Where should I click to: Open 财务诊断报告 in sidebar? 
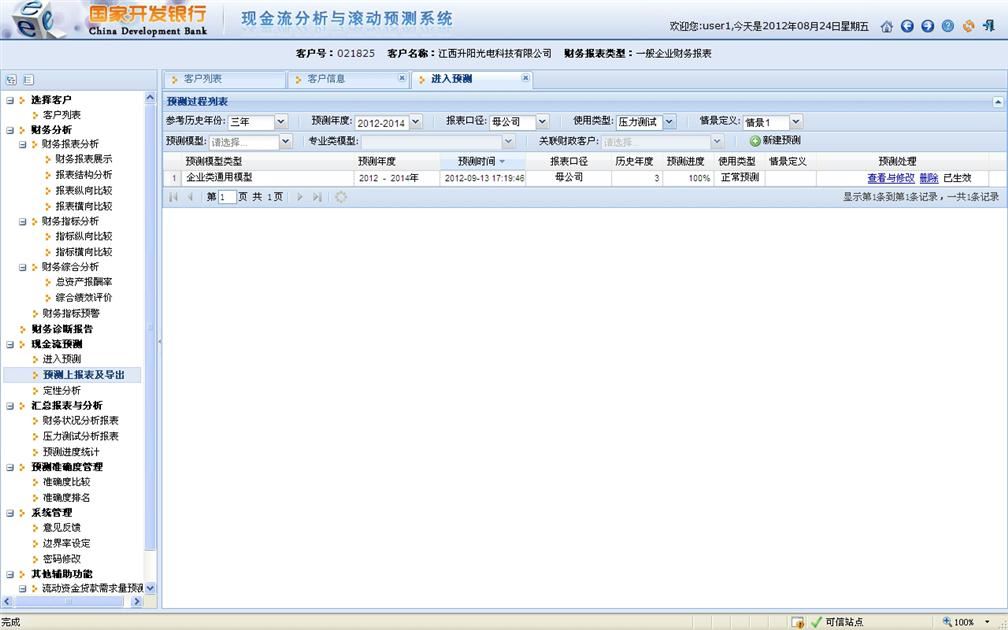tap(62, 329)
